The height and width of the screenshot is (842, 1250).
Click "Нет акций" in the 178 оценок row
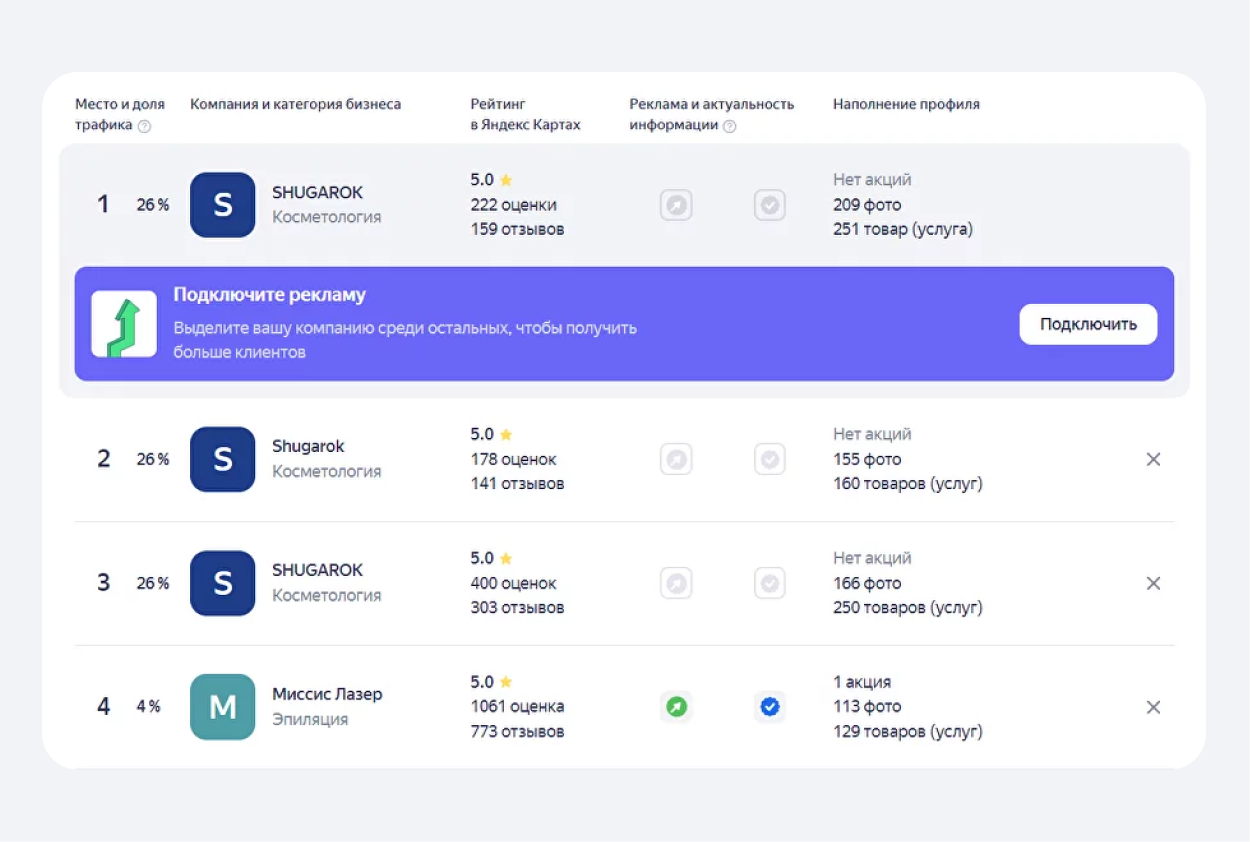[x=872, y=434]
